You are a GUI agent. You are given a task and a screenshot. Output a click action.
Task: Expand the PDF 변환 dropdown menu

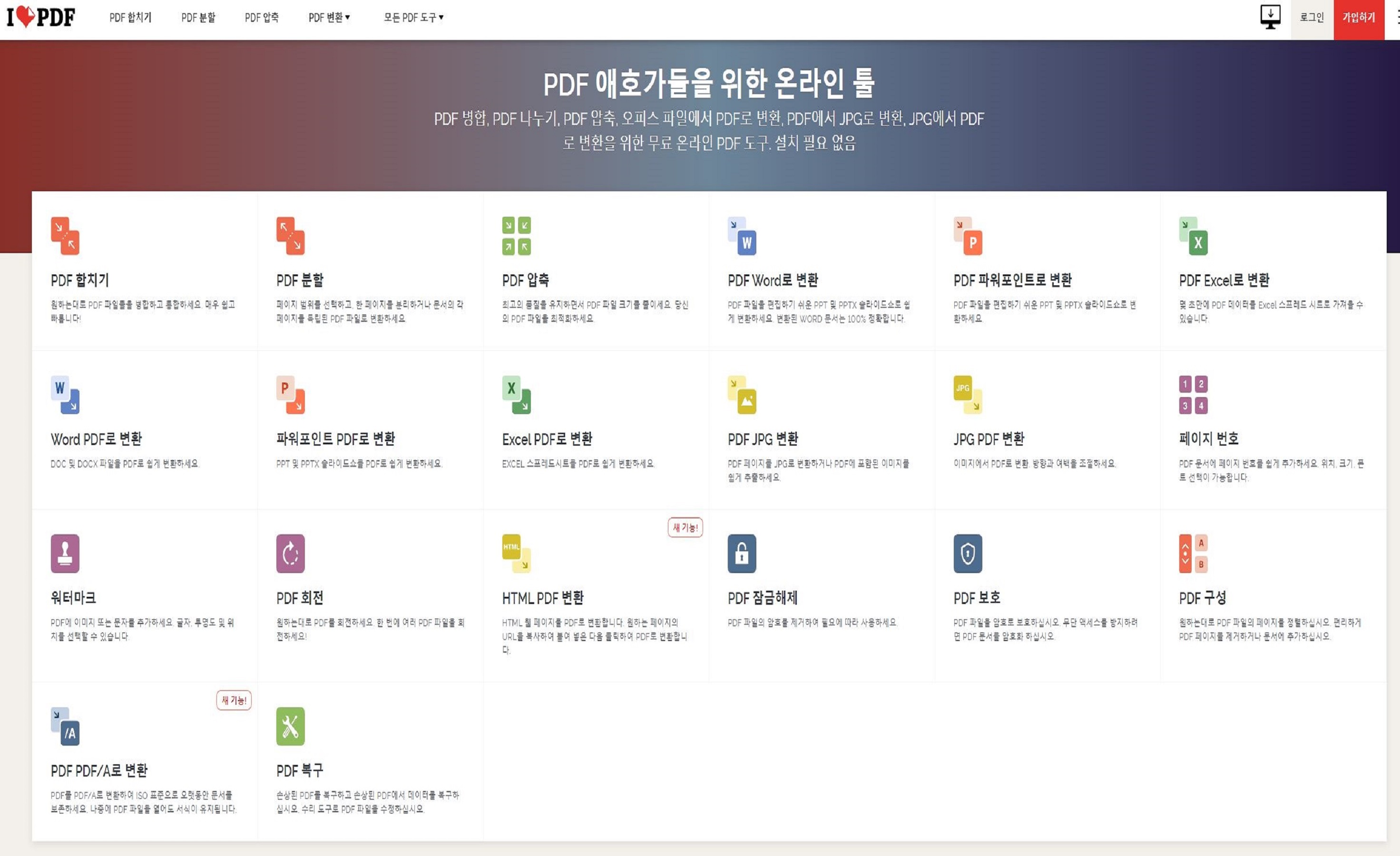tap(329, 18)
